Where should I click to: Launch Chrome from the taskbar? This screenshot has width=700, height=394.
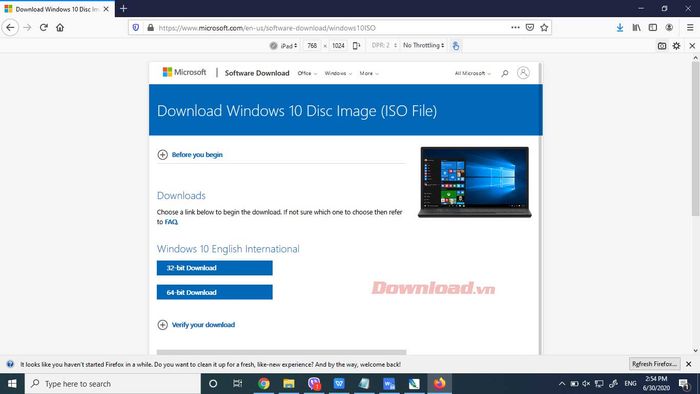coord(264,384)
